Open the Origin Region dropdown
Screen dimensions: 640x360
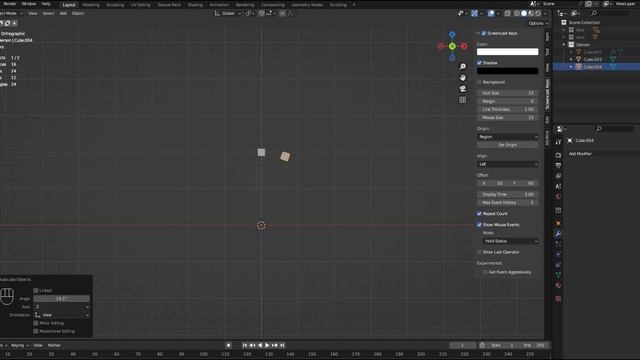(508, 137)
